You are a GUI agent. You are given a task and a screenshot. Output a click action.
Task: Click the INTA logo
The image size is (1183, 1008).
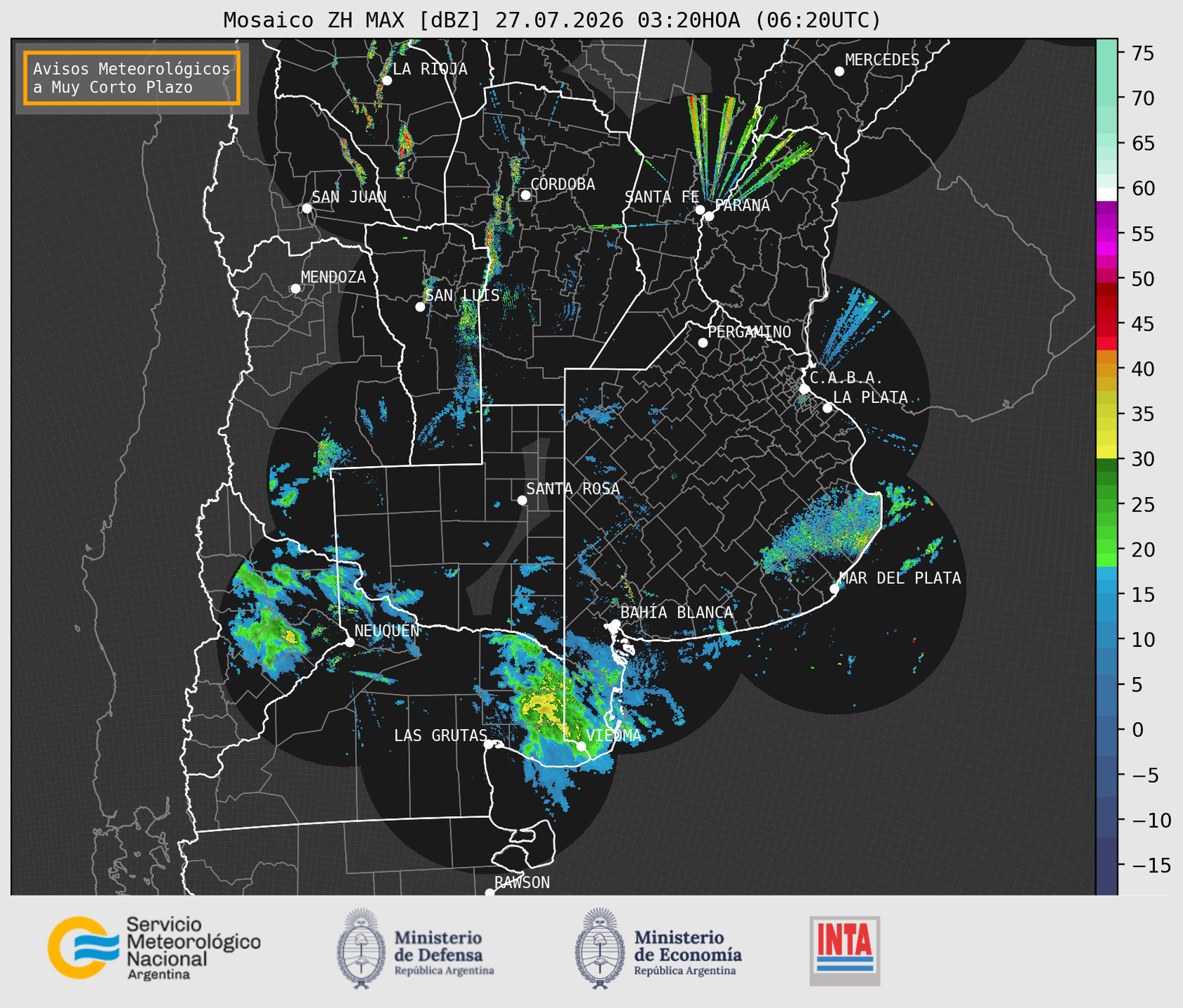(844, 951)
